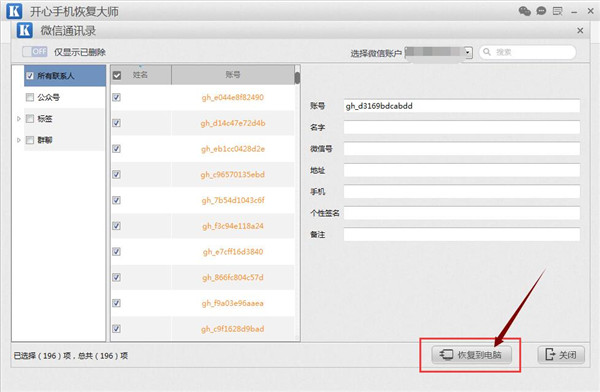
Task: Click the 手机 input field
Action: [x=461, y=191]
